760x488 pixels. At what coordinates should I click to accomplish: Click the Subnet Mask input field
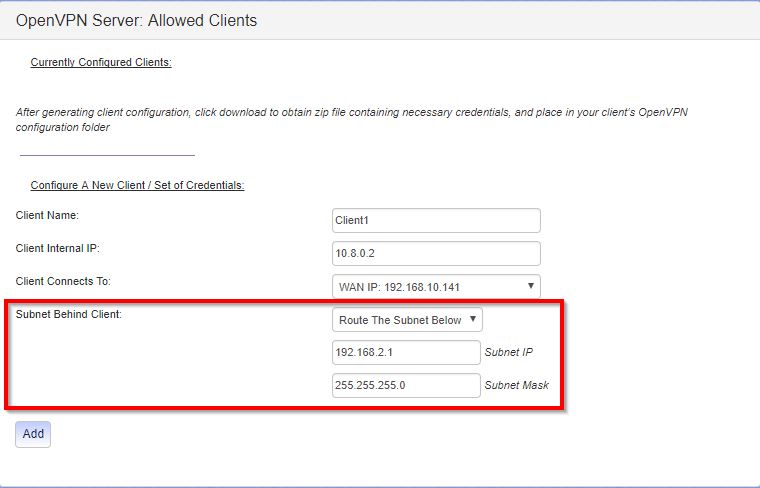(406, 385)
